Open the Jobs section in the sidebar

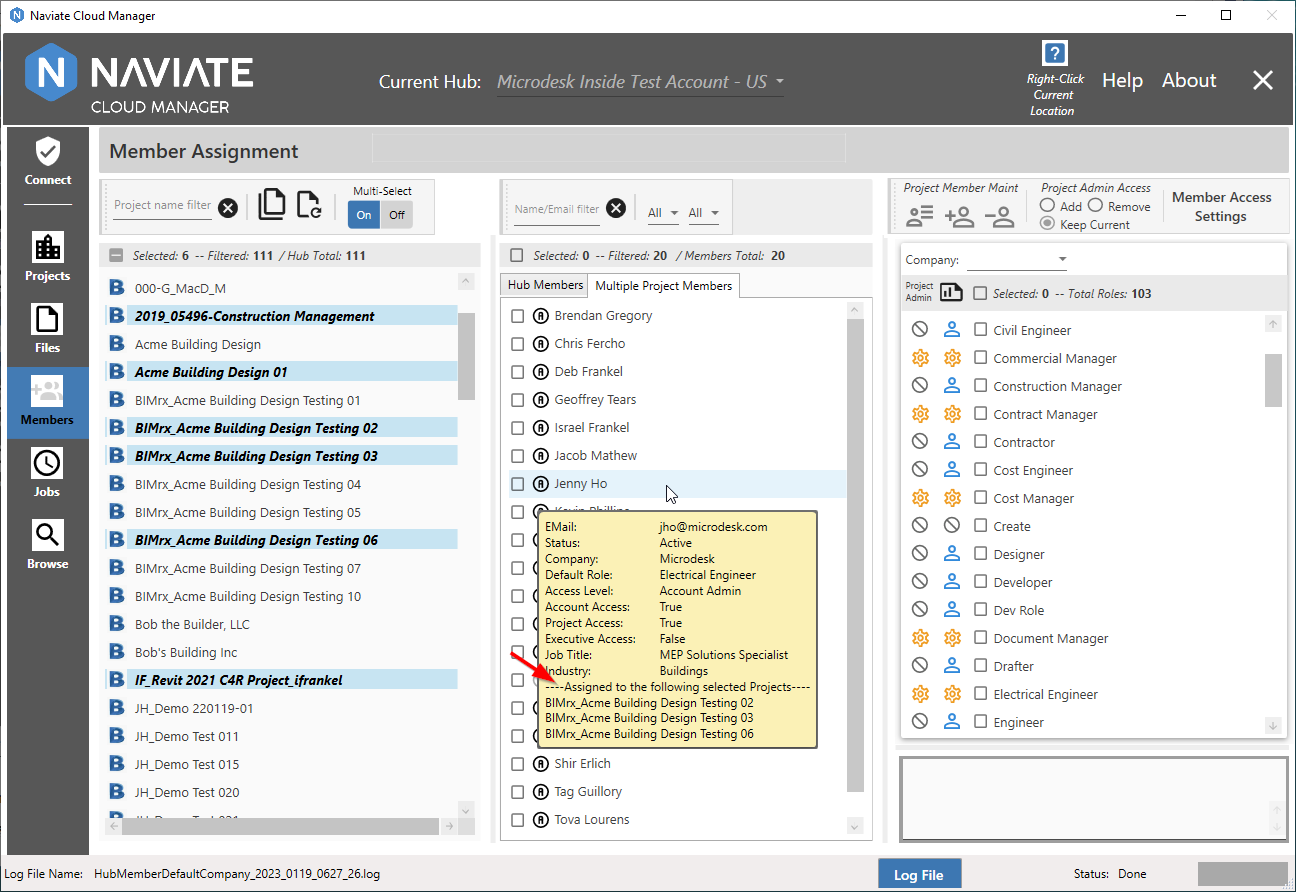(48, 473)
